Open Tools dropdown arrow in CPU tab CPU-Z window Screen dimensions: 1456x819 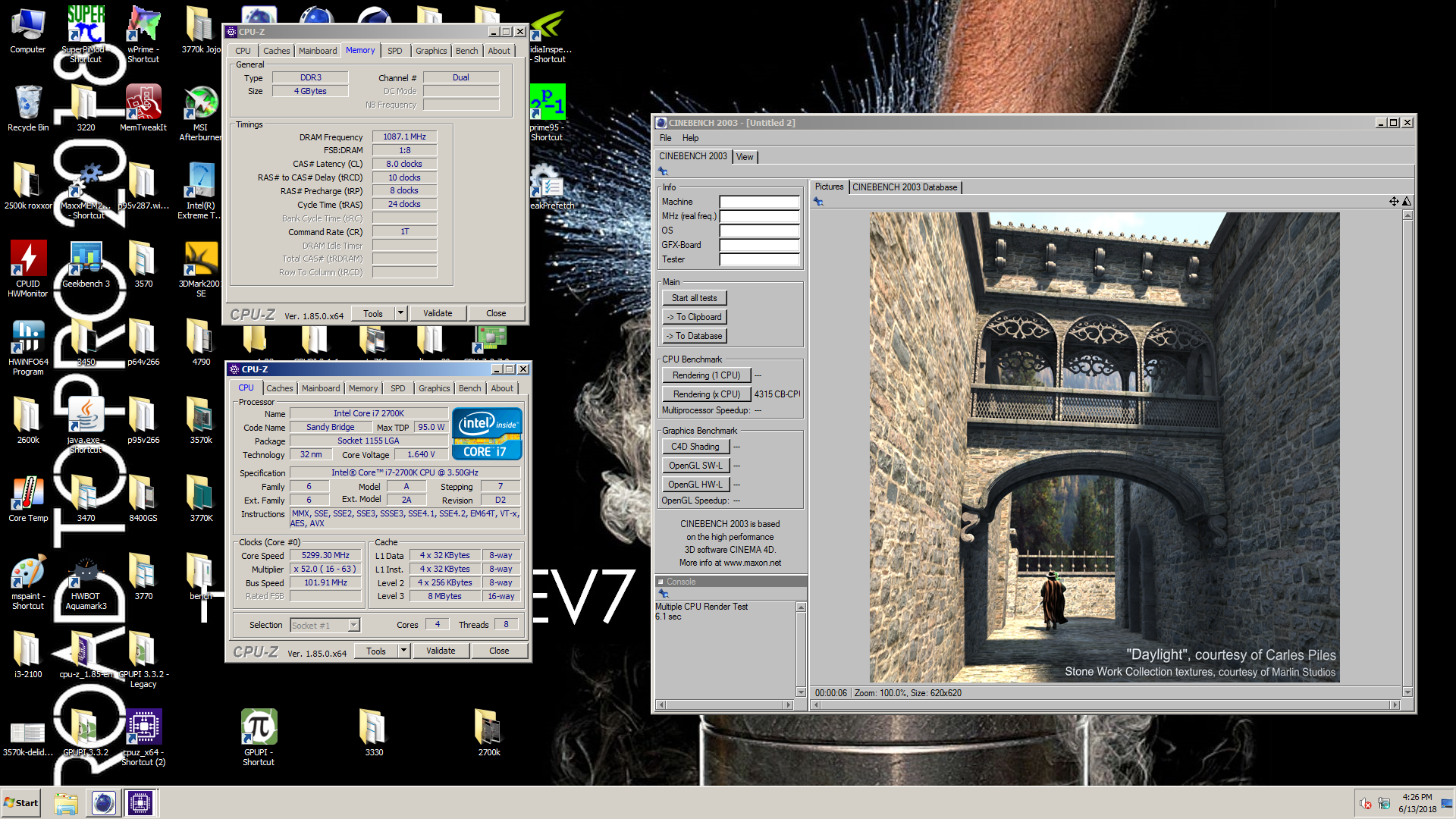tap(404, 651)
